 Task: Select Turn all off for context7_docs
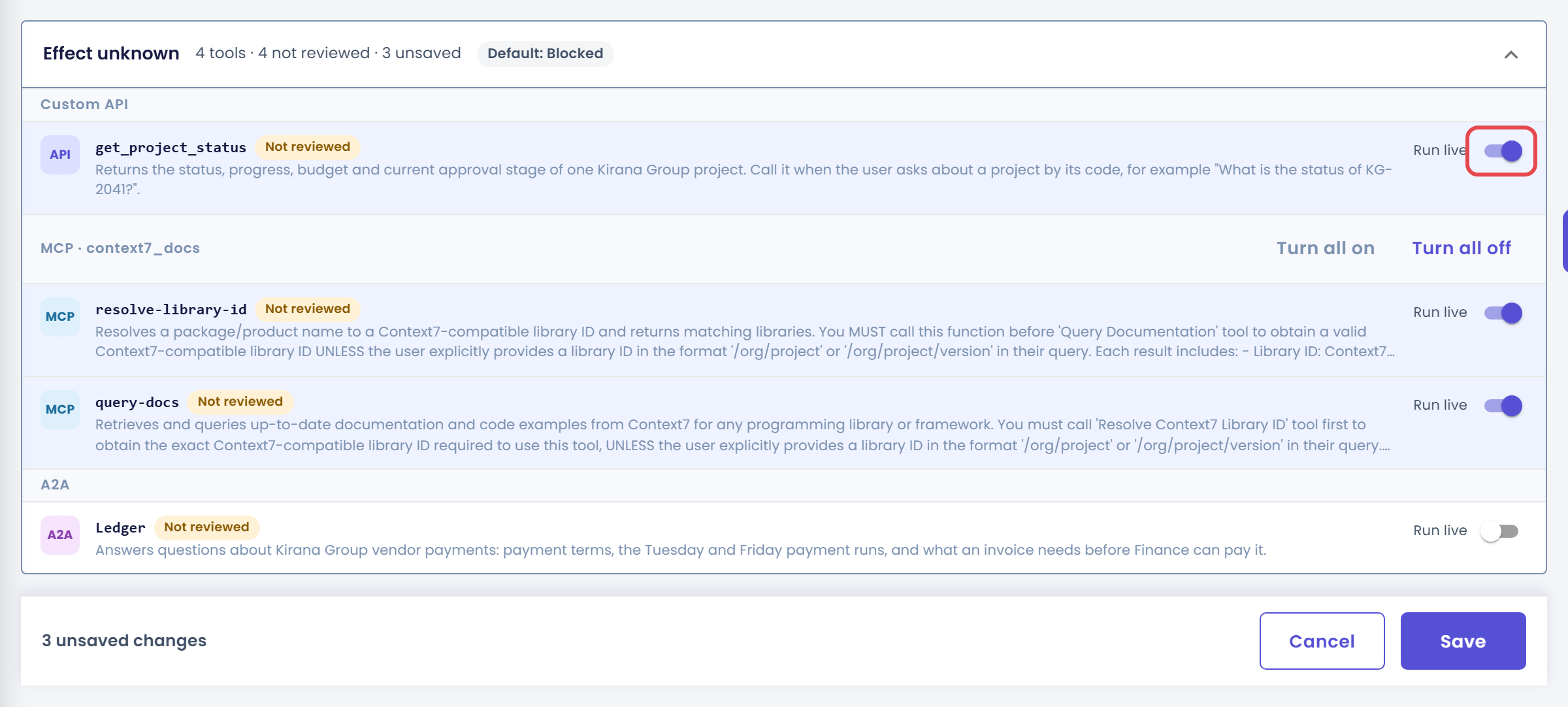1462,248
